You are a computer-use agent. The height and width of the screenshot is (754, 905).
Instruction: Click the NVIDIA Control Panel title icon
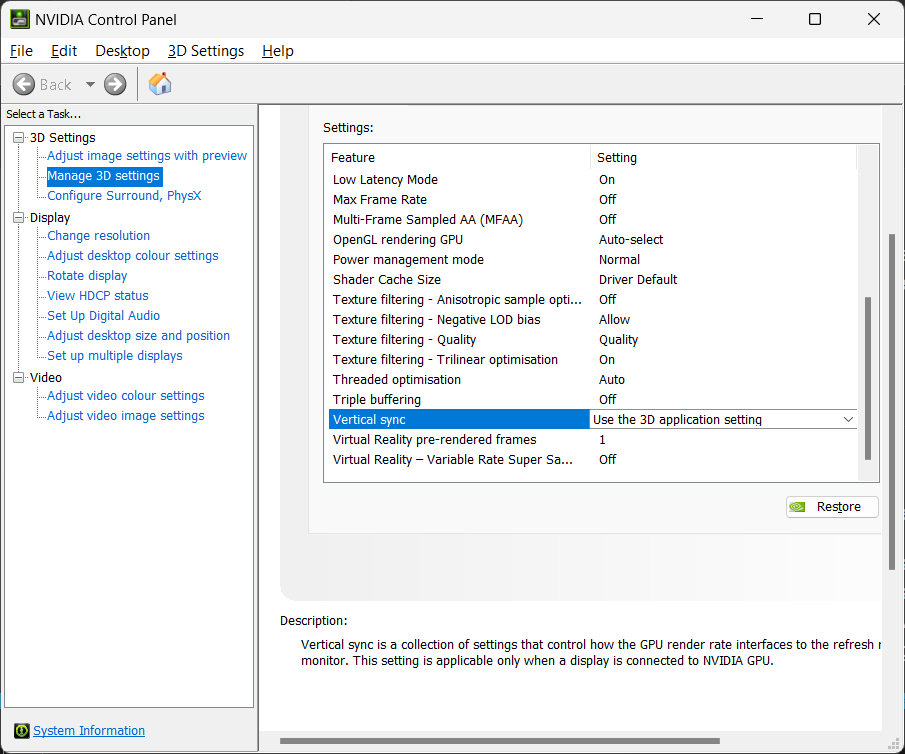pyautogui.click(x=20, y=19)
